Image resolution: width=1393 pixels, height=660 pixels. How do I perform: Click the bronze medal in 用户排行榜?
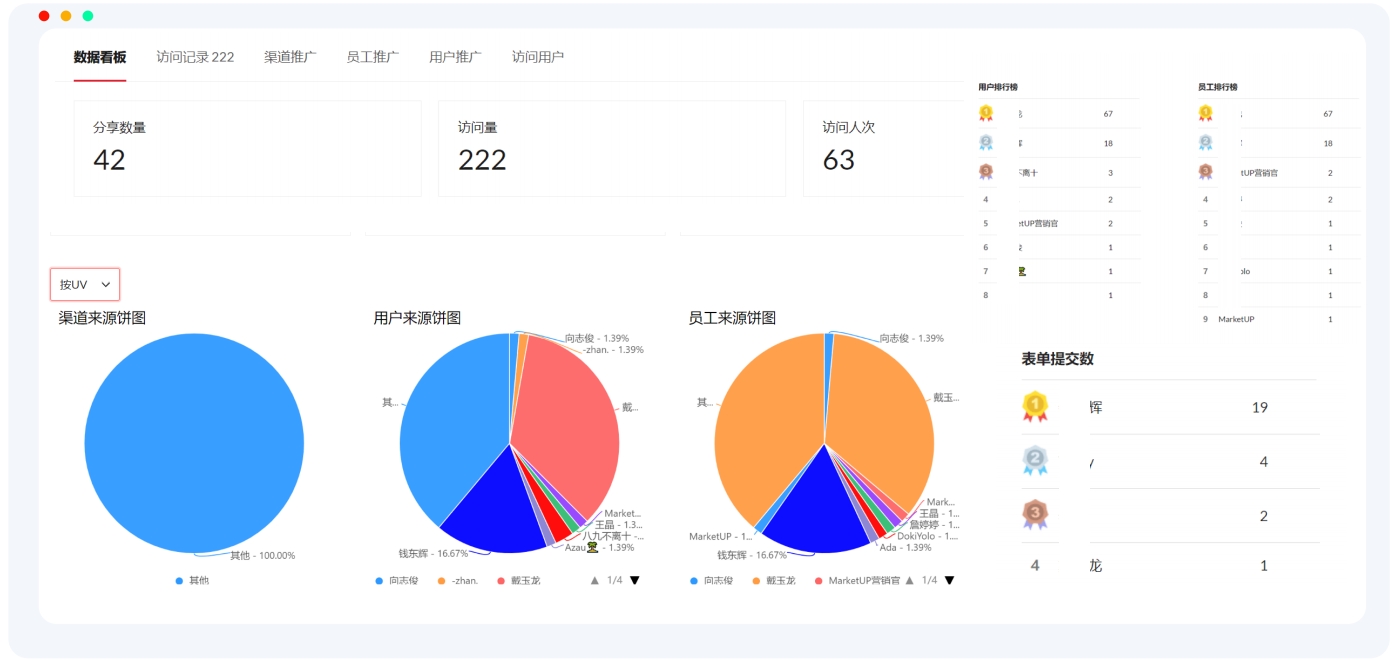[985, 172]
